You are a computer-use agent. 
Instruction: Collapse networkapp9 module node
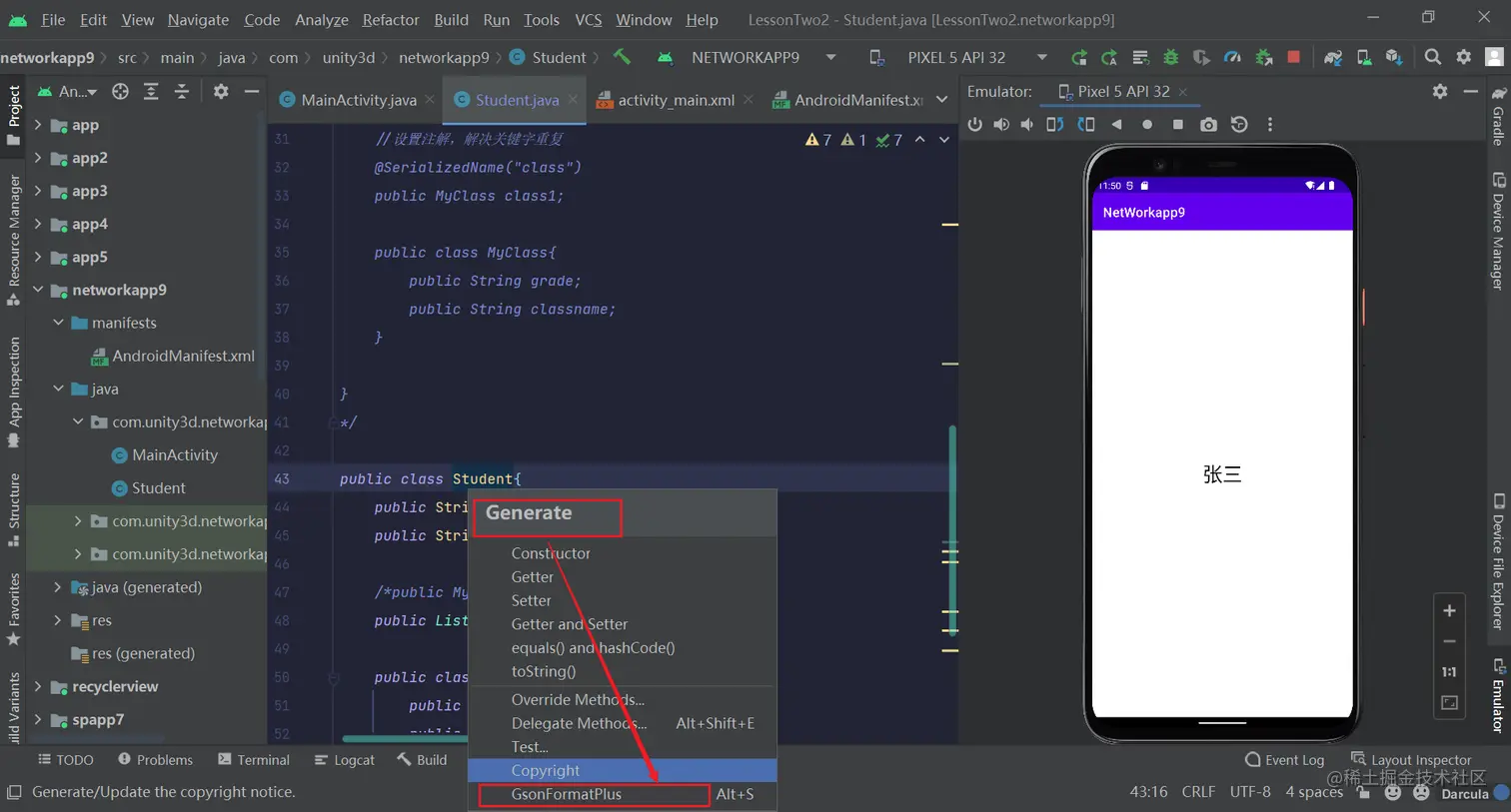point(38,290)
